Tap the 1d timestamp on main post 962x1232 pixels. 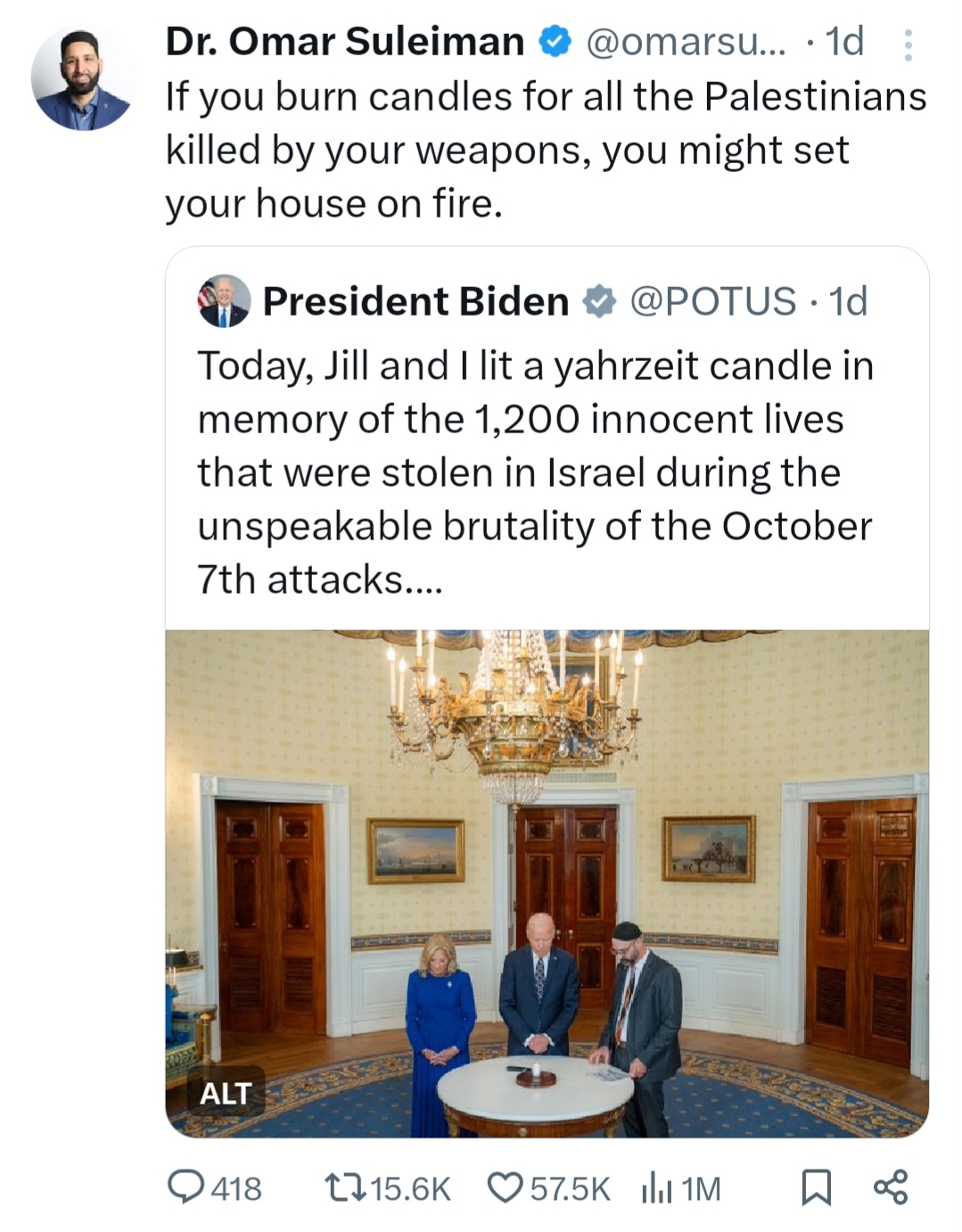(843, 42)
